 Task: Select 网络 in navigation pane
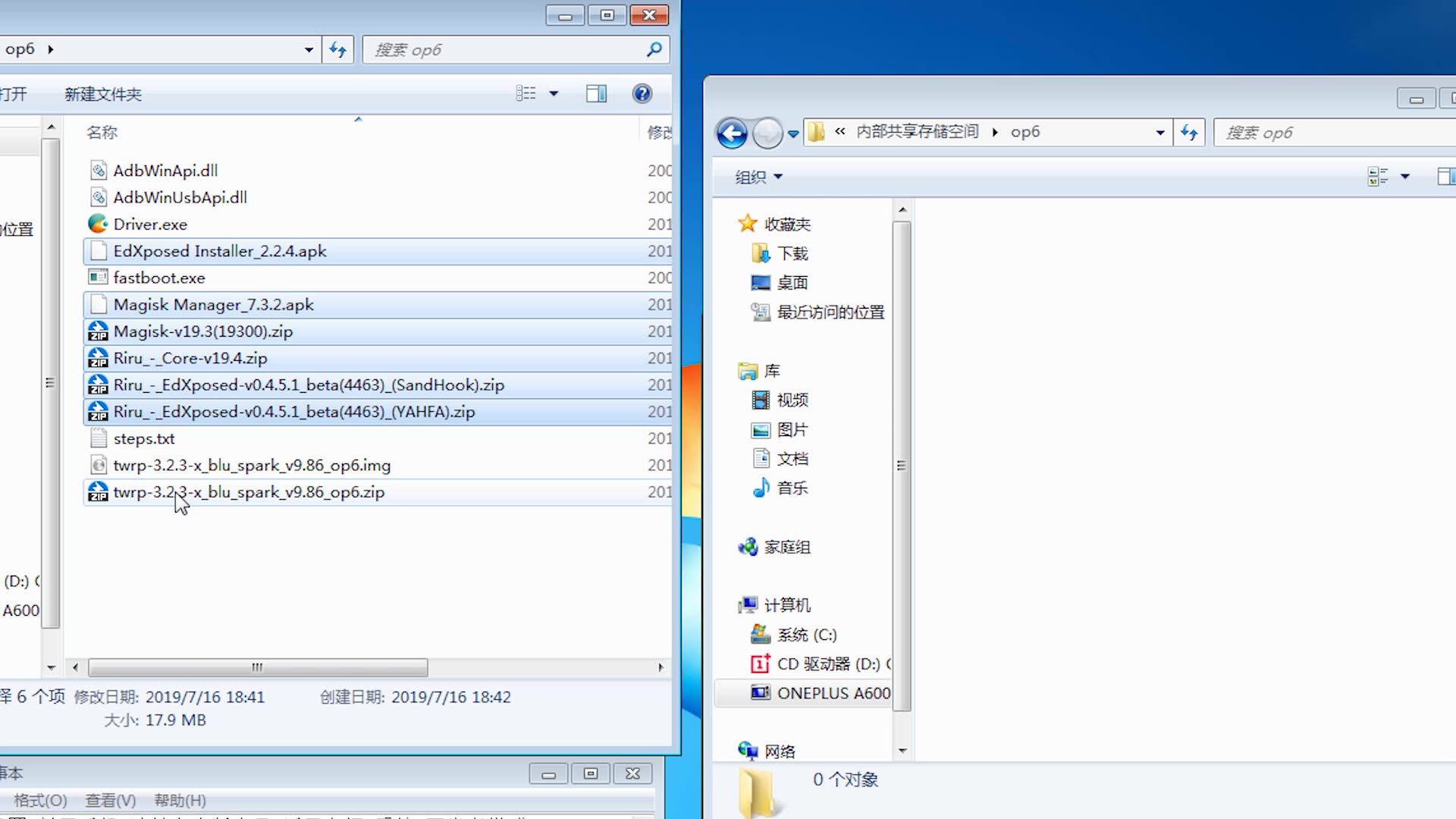tap(780, 752)
